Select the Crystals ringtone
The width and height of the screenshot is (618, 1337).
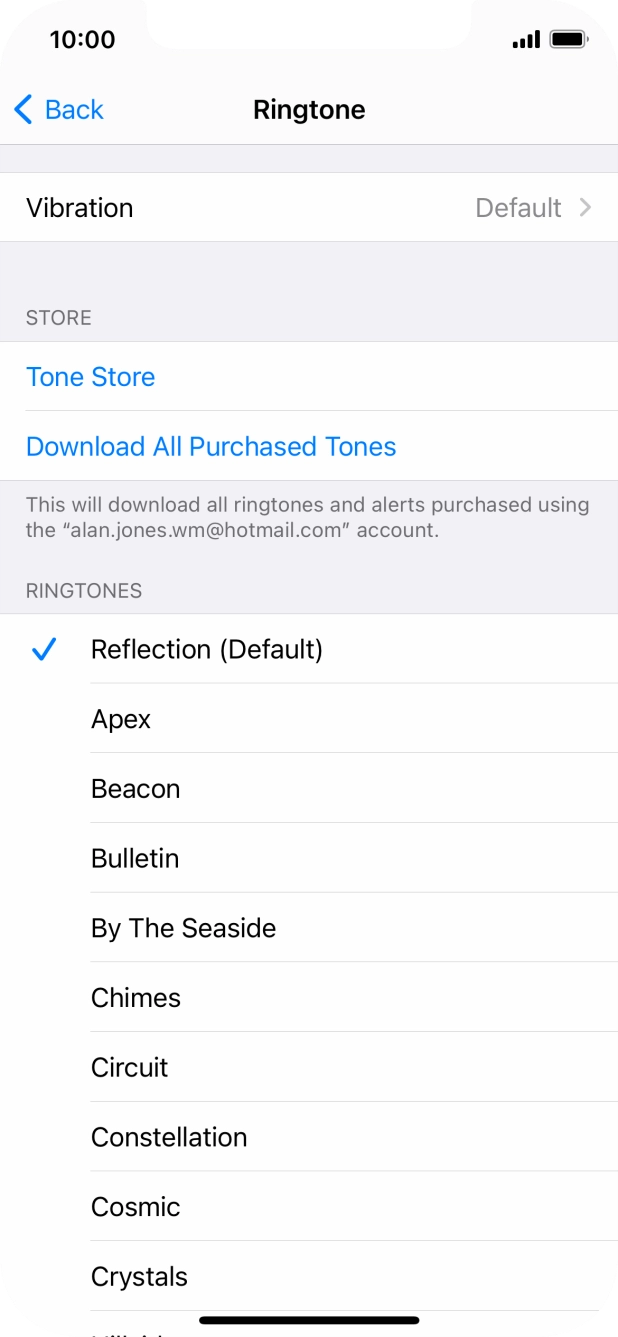click(x=138, y=1276)
